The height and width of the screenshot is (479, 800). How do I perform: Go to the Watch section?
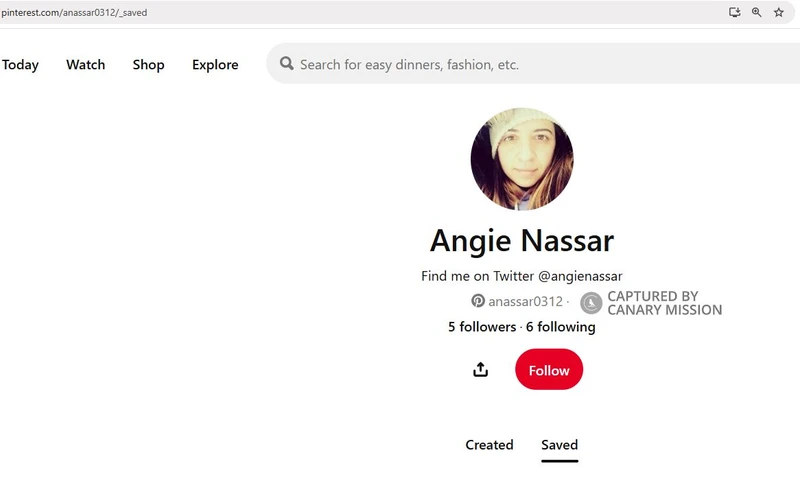(x=86, y=65)
